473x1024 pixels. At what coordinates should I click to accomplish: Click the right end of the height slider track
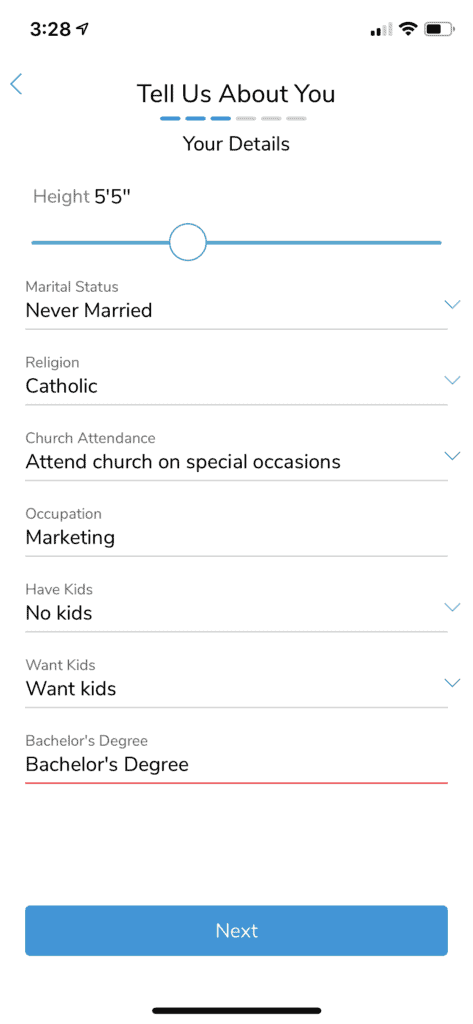(x=436, y=242)
